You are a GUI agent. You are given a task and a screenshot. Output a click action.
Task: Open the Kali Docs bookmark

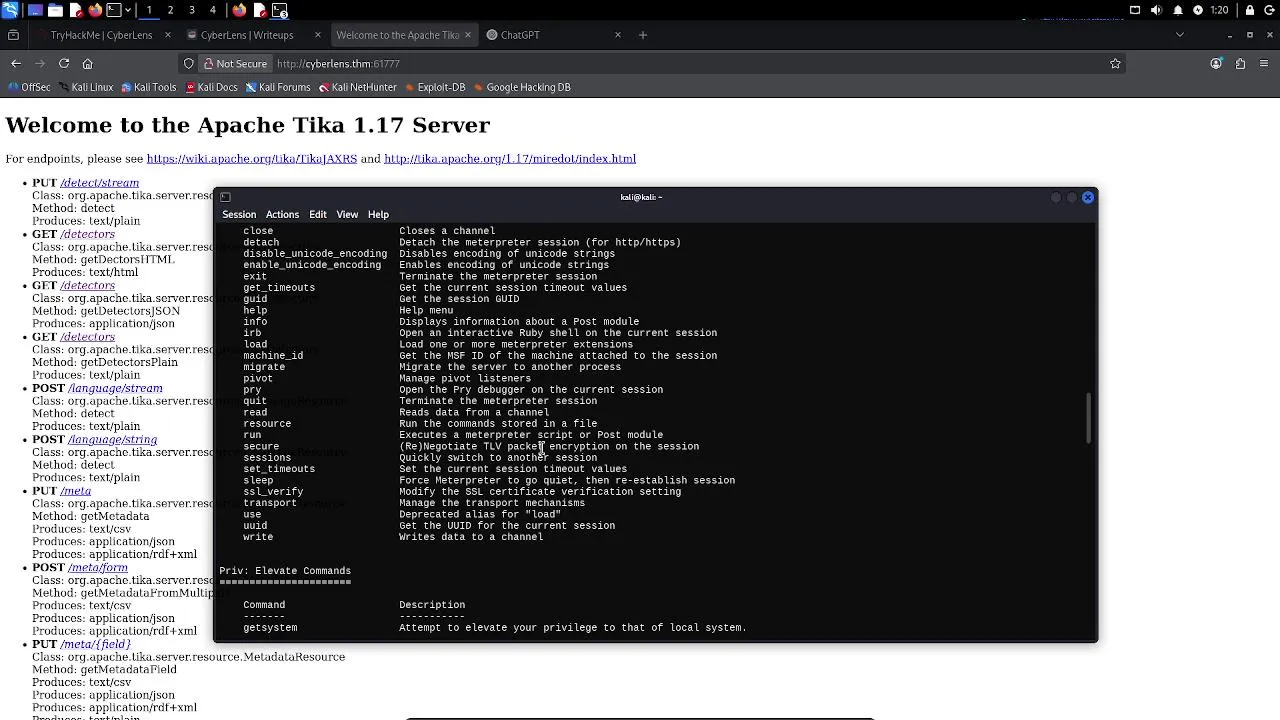click(210, 87)
